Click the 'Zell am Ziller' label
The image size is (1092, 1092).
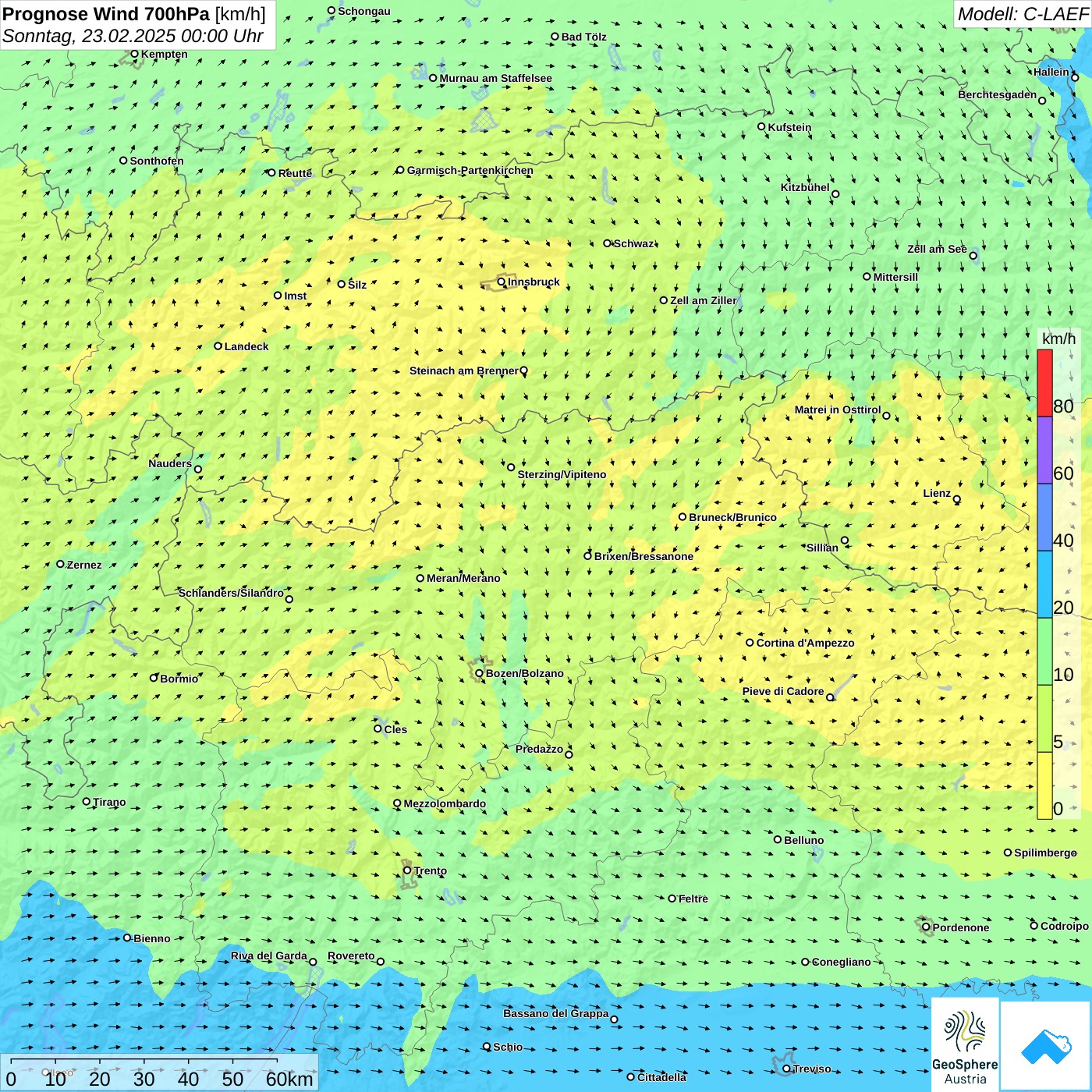coord(704,300)
